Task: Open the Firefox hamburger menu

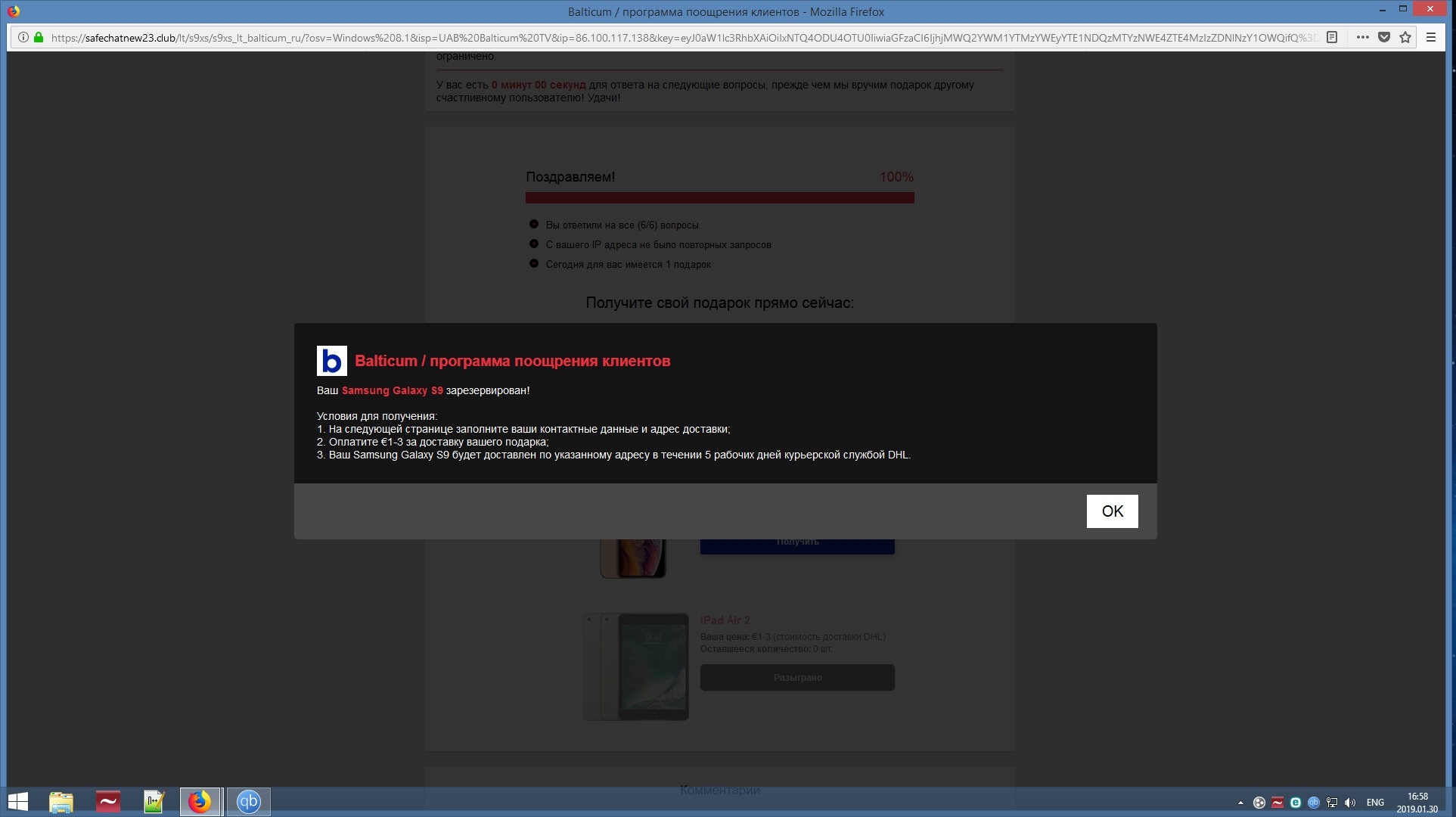Action: (1430, 37)
